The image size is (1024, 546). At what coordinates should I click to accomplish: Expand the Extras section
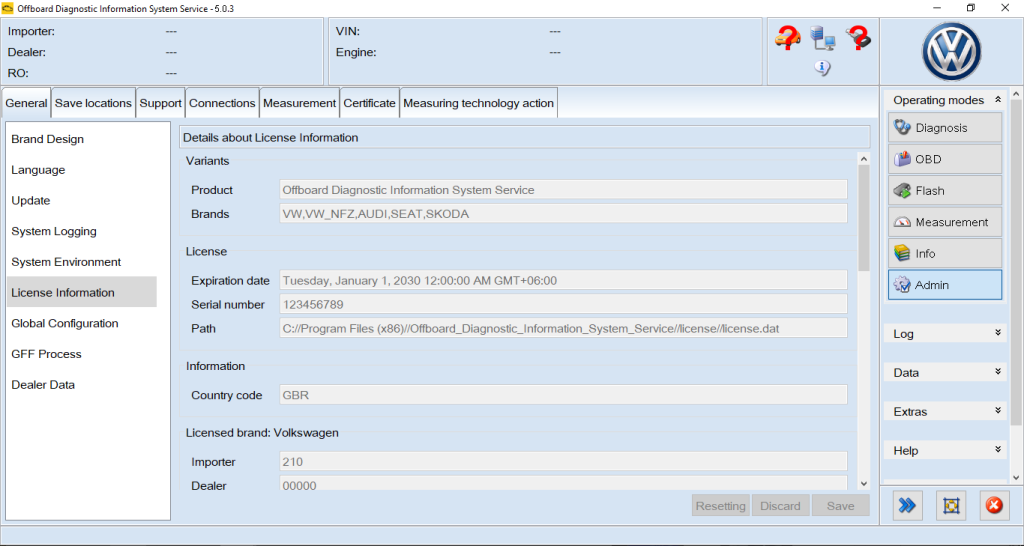click(998, 411)
